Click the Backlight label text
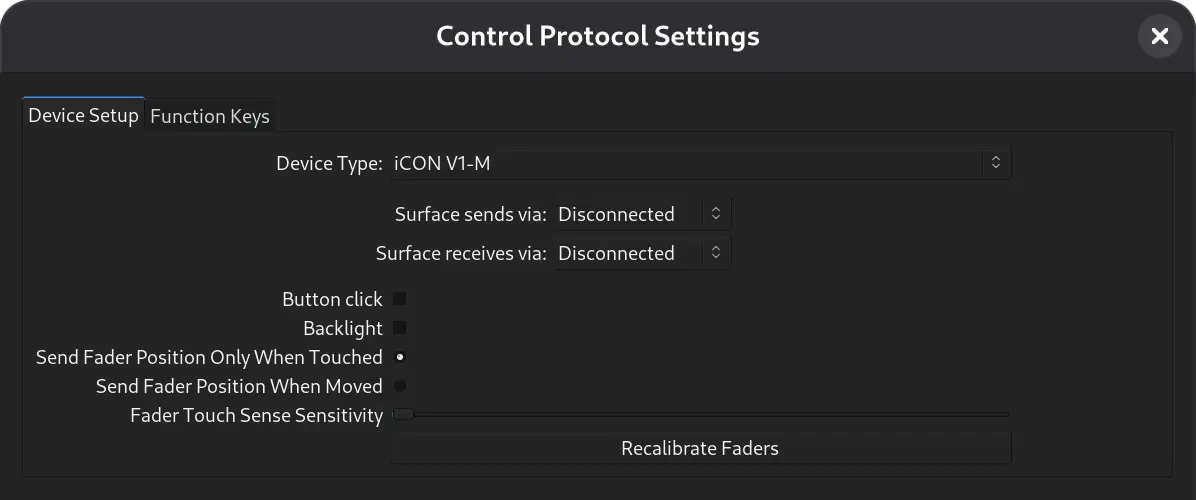This screenshot has height=500, width=1196. pyautogui.click(x=343, y=328)
